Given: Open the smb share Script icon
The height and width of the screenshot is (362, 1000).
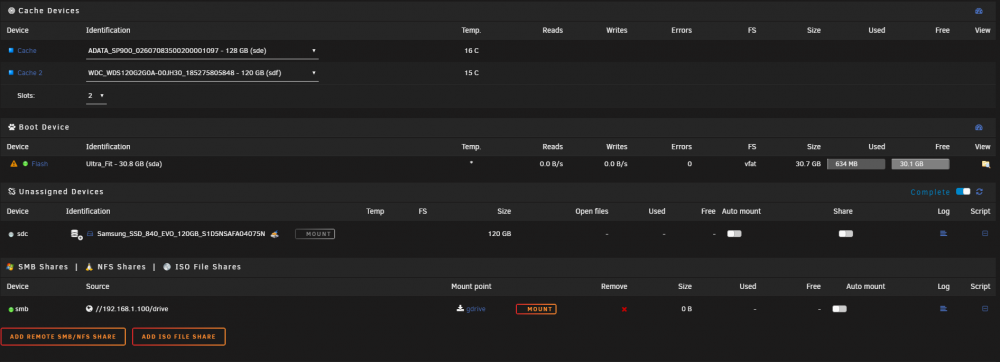Looking at the screenshot, I should coord(985,308).
